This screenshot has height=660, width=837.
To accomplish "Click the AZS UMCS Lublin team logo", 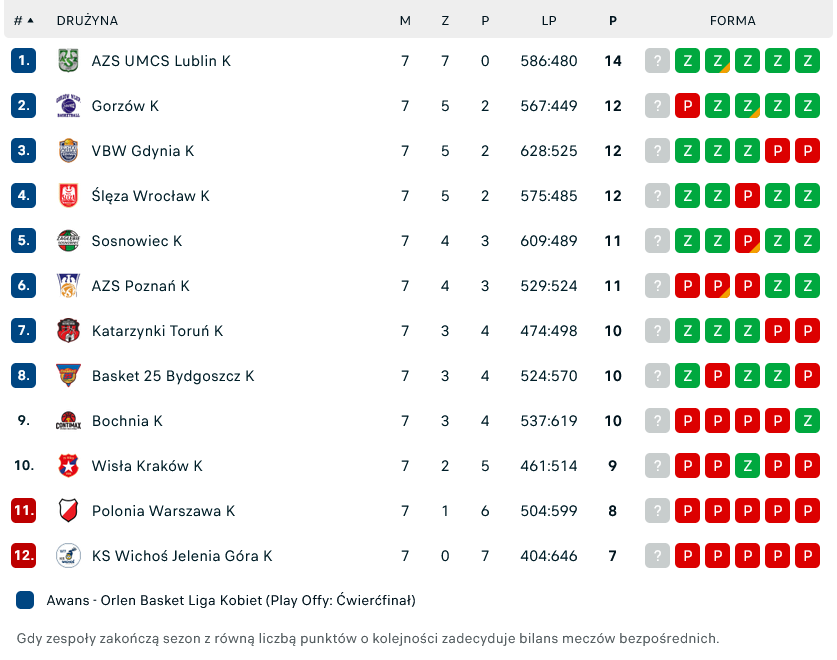I will [68, 61].
